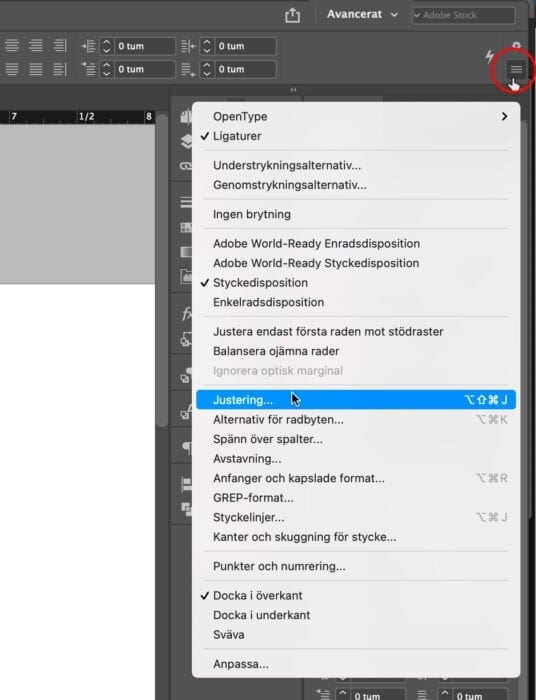536x700 pixels.
Task: Open the Effects fx panel icon in dock
Action: click(x=187, y=314)
